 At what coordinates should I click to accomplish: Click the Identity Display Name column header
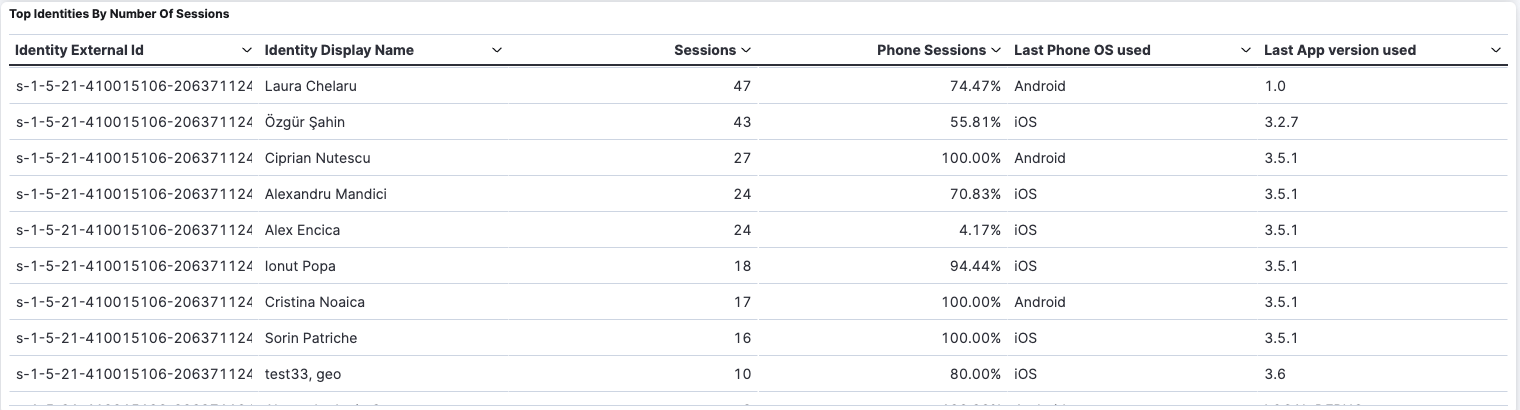(x=339, y=50)
